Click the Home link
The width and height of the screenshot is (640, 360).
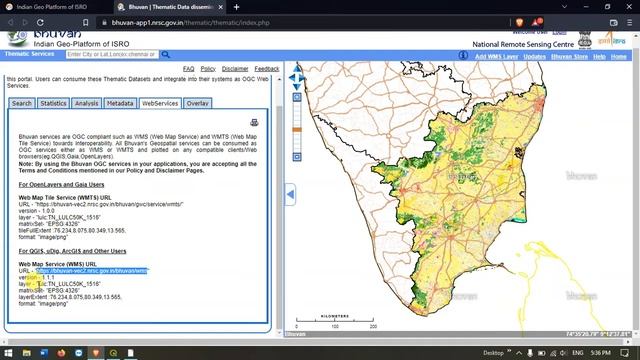point(619,57)
